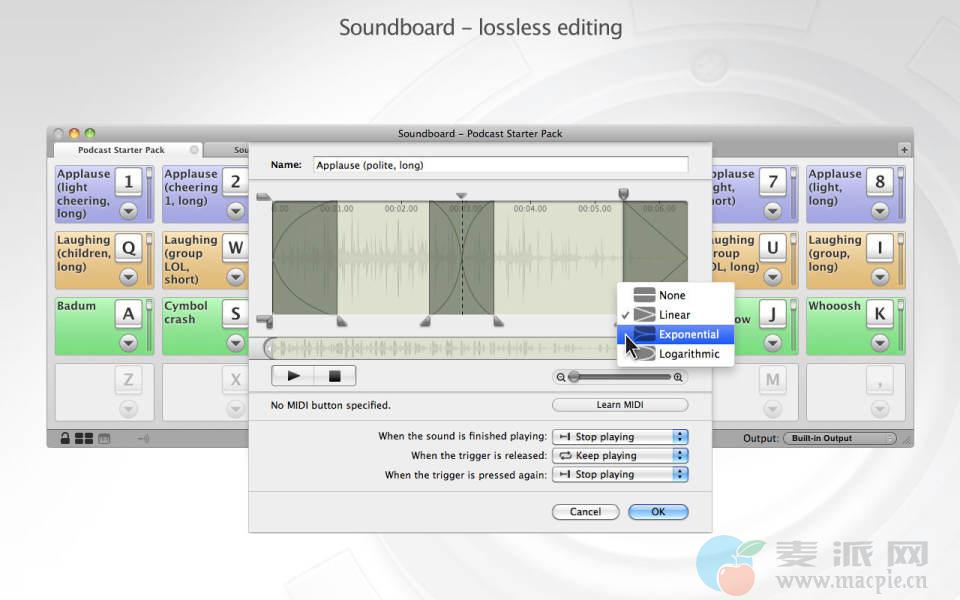Play the Applause sound preview

(293, 376)
